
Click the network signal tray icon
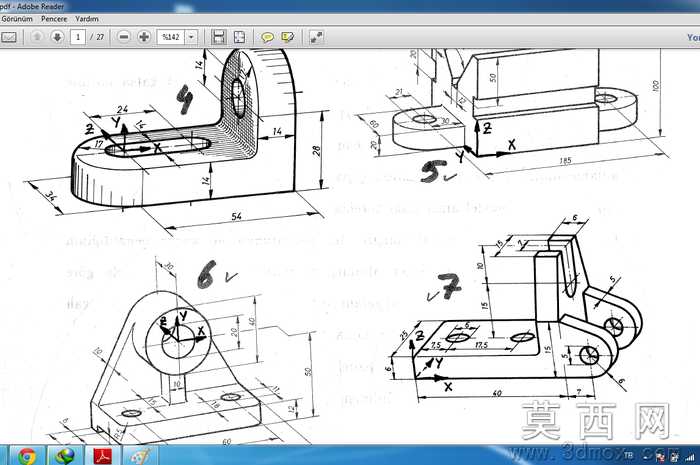click(x=690, y=457)
